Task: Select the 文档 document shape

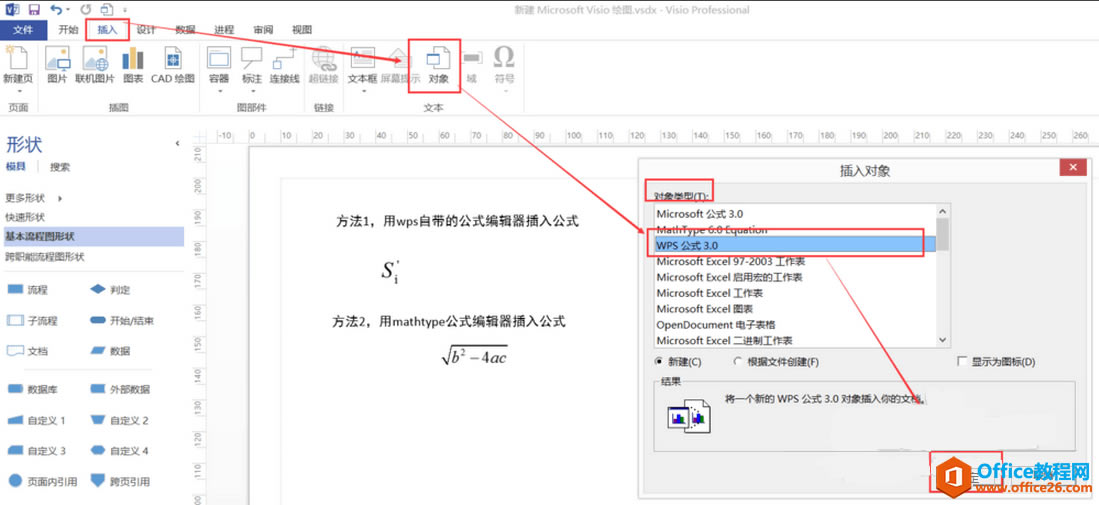Action: (28, 350)
